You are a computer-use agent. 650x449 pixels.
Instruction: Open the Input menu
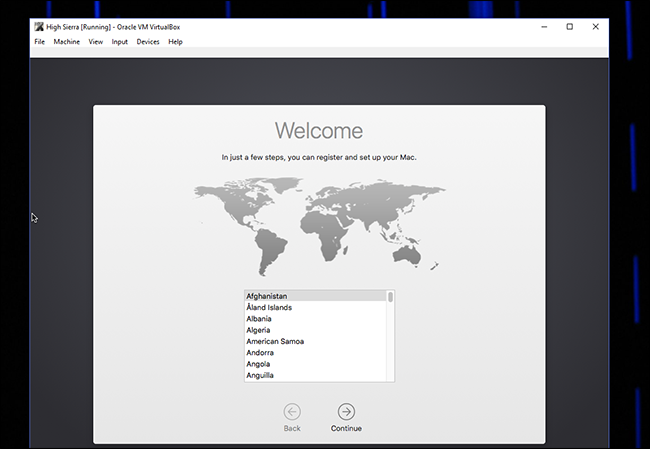click(119, 42)
